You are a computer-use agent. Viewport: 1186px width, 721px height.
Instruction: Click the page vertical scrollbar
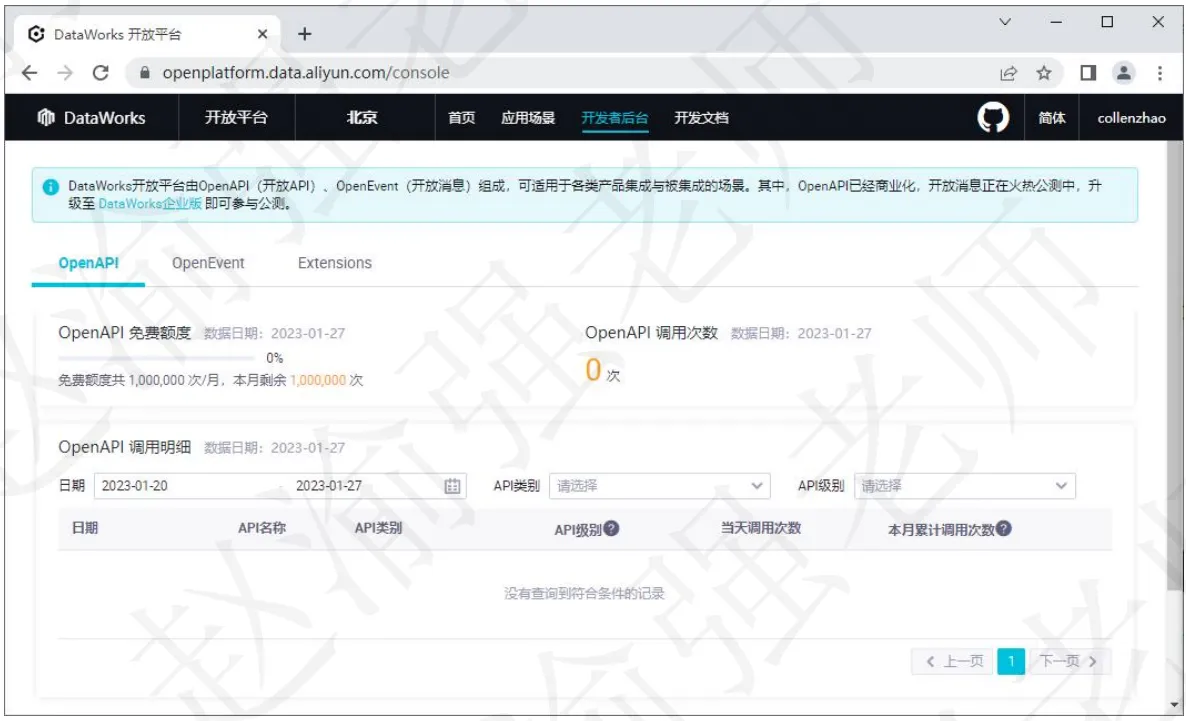1175,363
